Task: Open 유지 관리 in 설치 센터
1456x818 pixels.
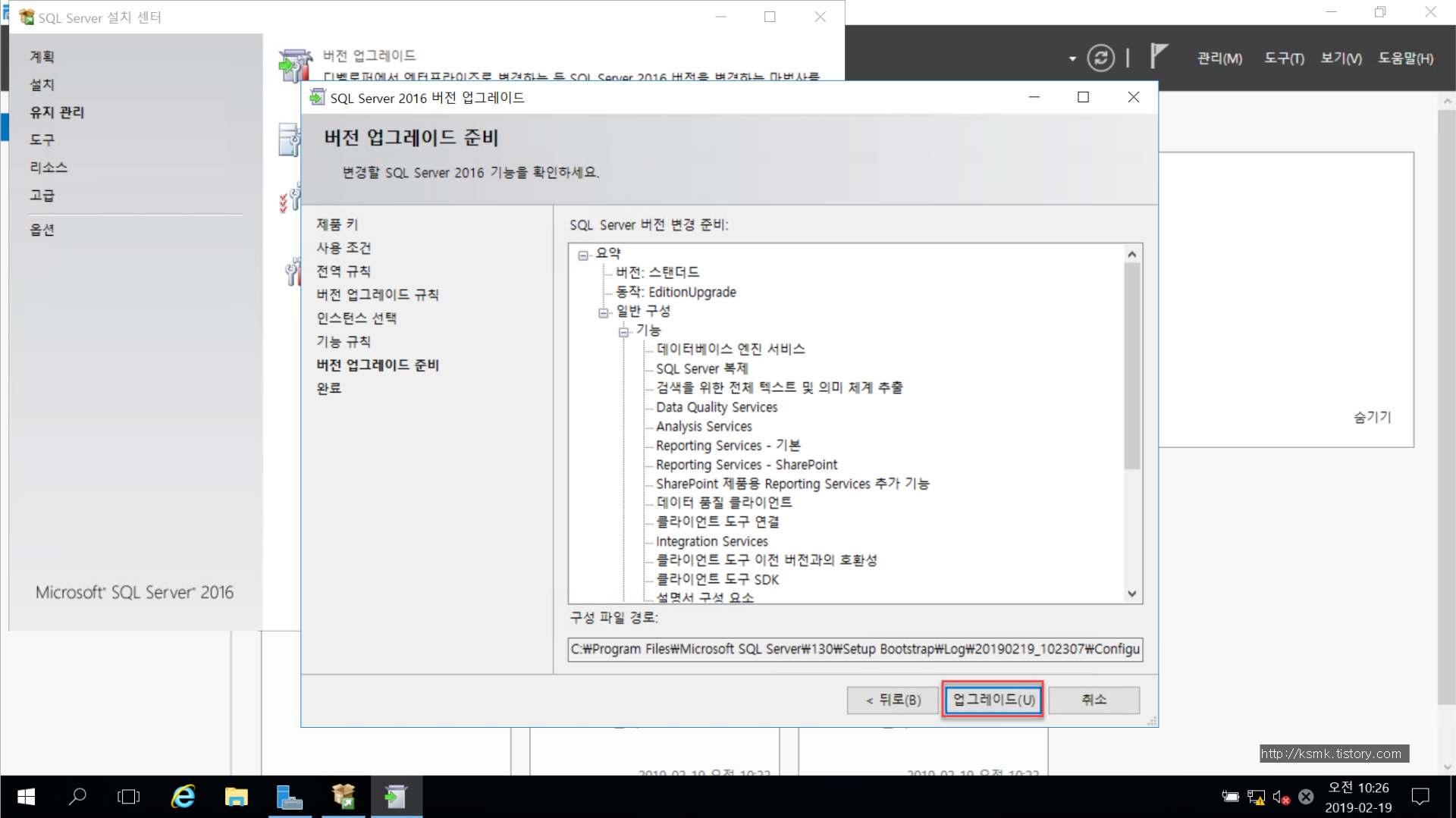Action: (x=57, y=112)
